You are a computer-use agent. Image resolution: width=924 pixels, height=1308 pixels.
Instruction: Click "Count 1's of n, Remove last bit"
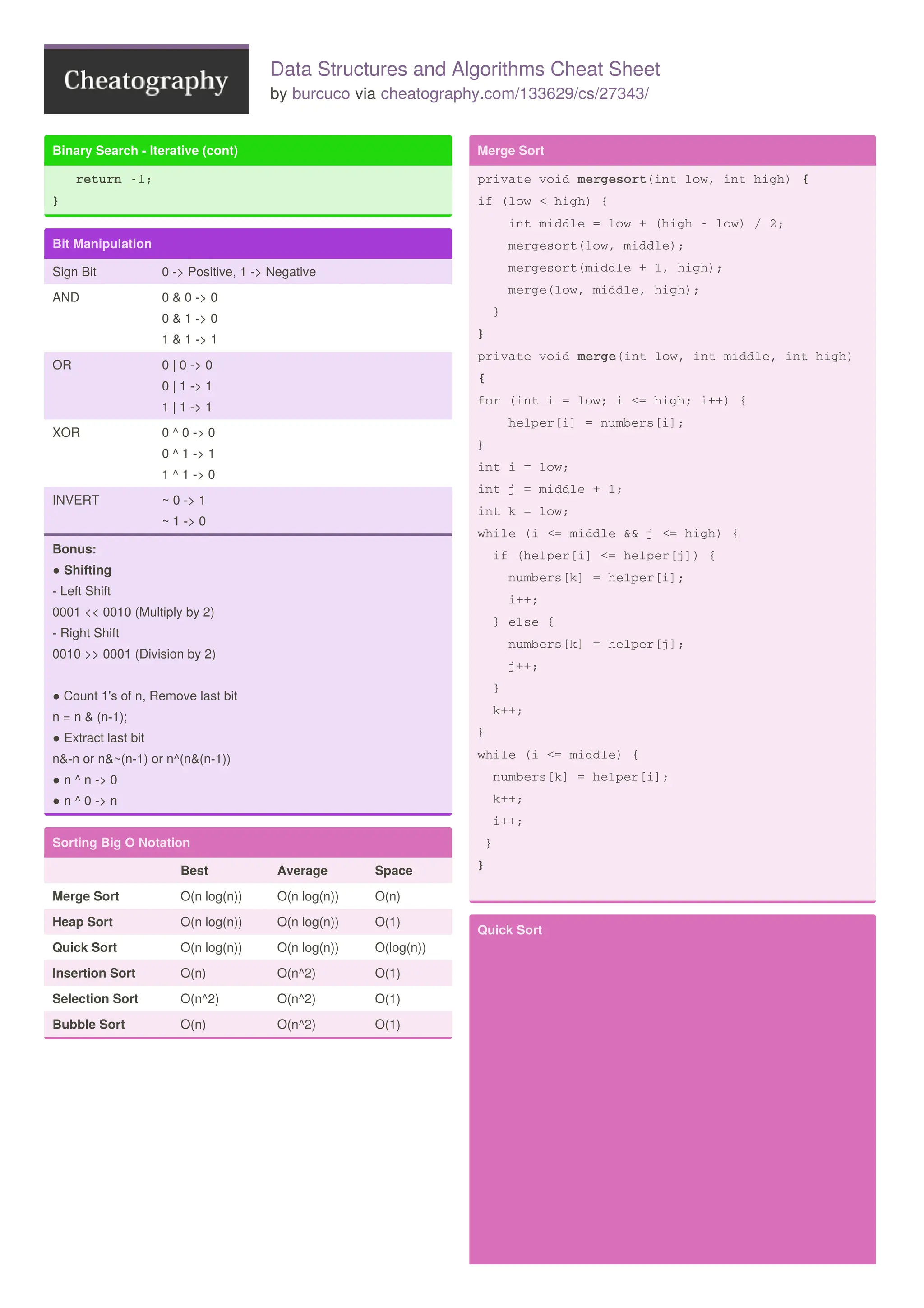click(150, 696)
